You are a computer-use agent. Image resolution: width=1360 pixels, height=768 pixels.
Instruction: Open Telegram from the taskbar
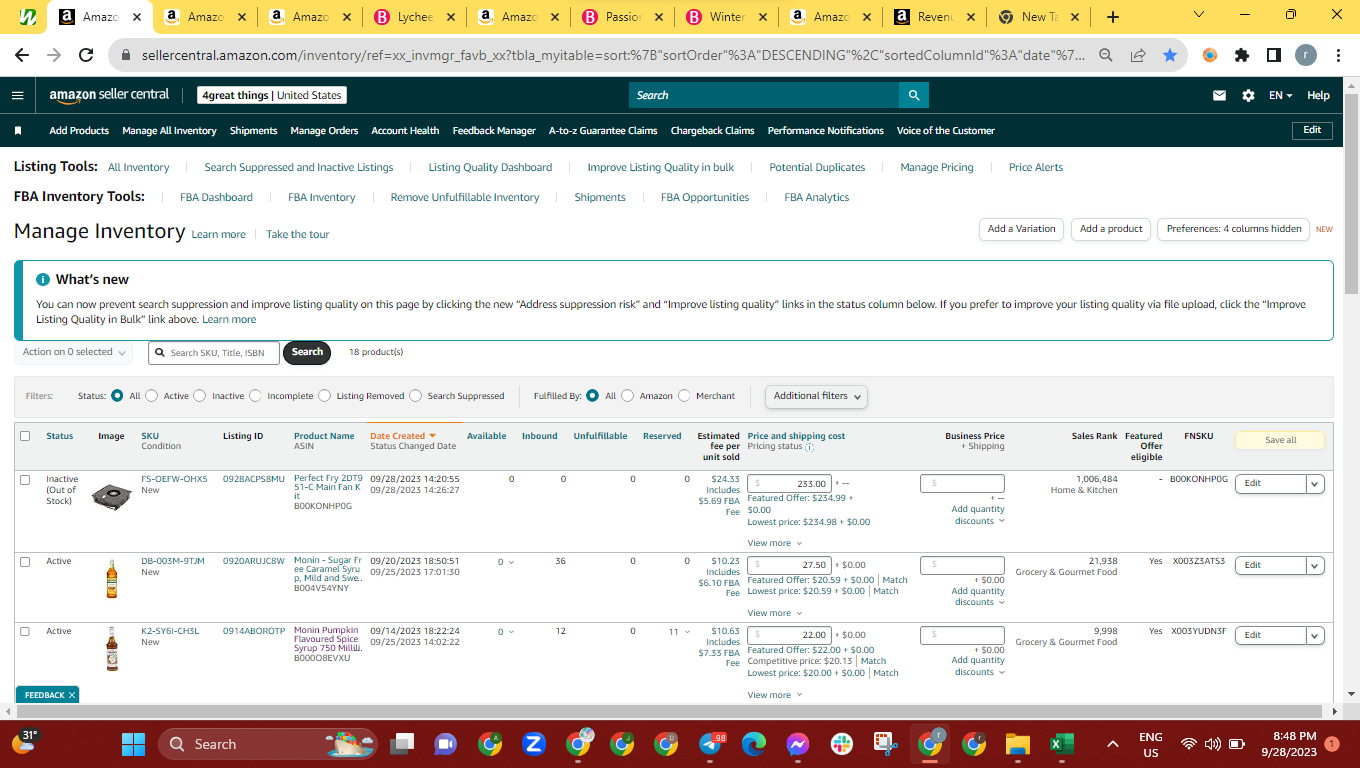pos(711,744)
